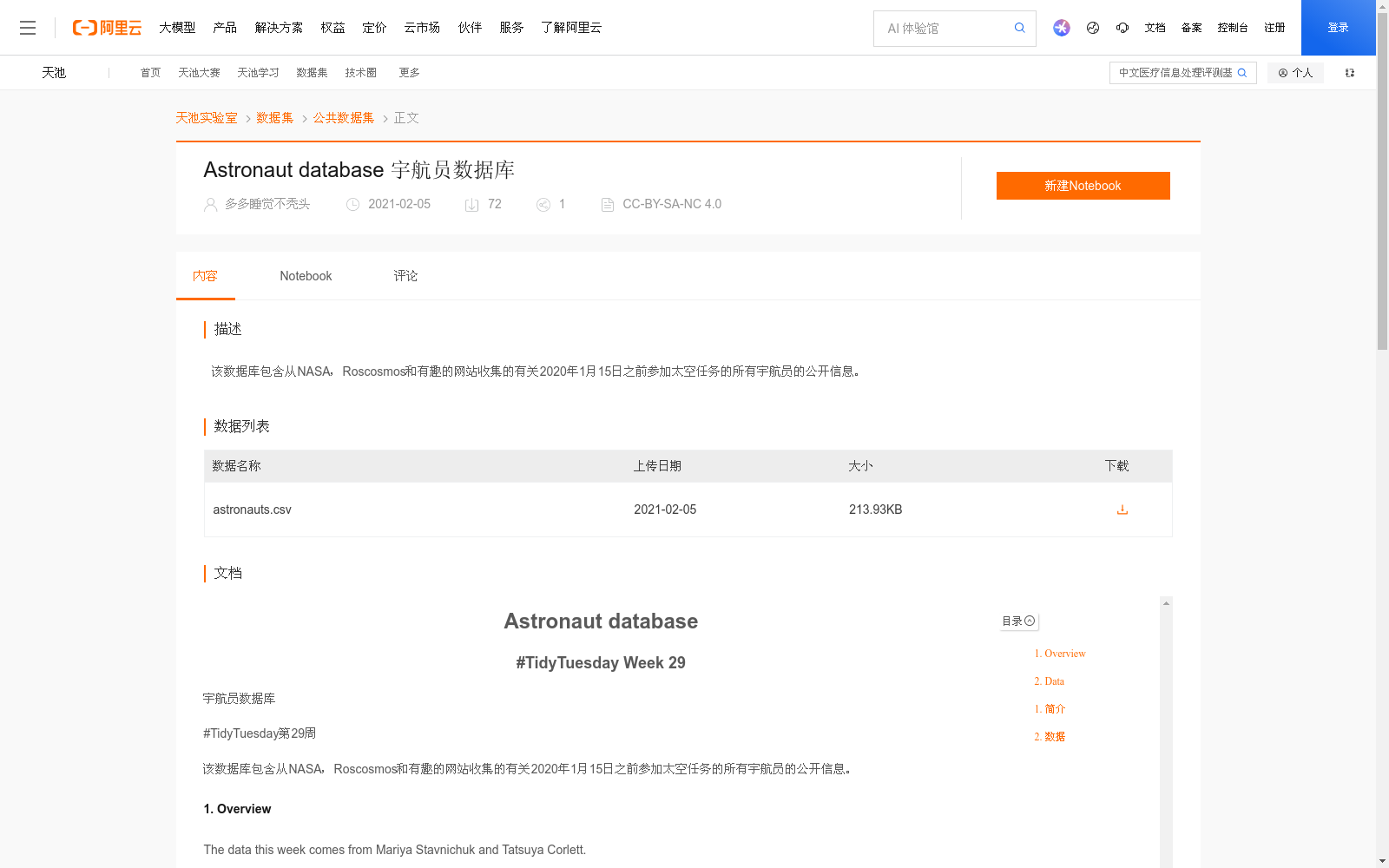Click the author name 多多睡觉不秃头
1389x868 pixels.
(267, 204)
